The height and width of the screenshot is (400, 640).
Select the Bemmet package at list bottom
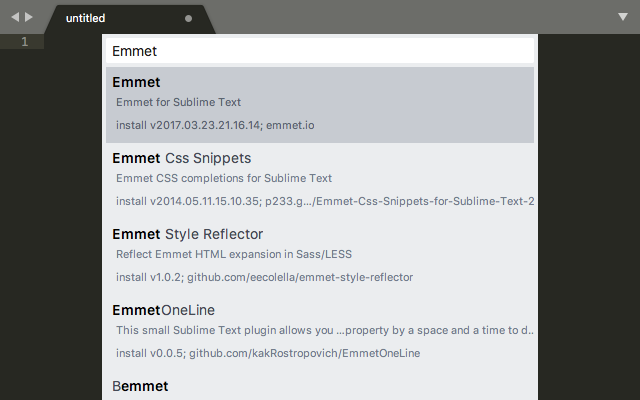click(x=140, y=386)
